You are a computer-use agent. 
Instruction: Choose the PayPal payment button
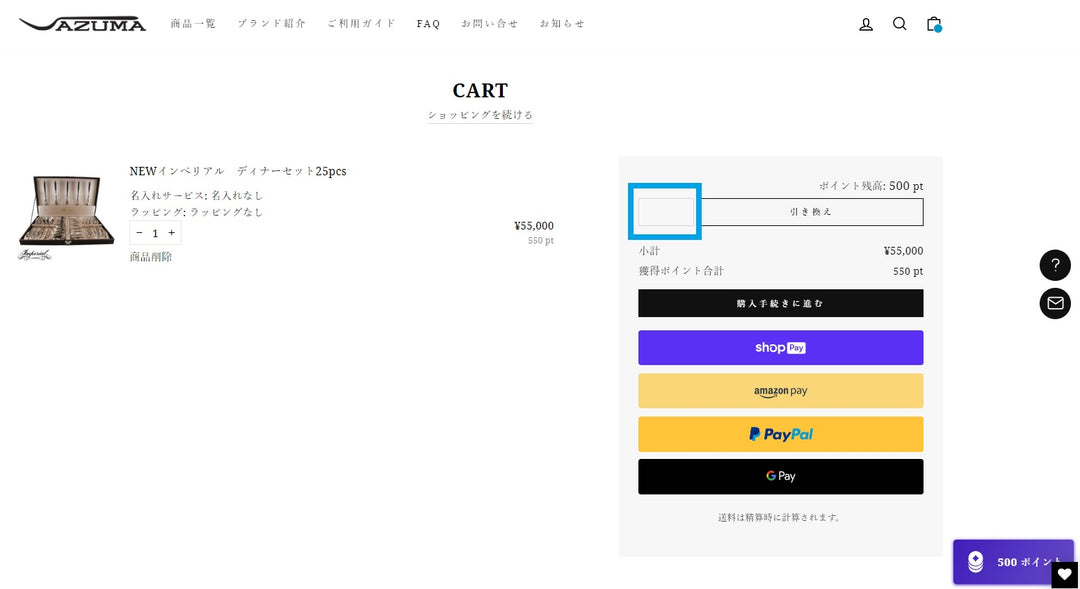click(x=780, y=434)
